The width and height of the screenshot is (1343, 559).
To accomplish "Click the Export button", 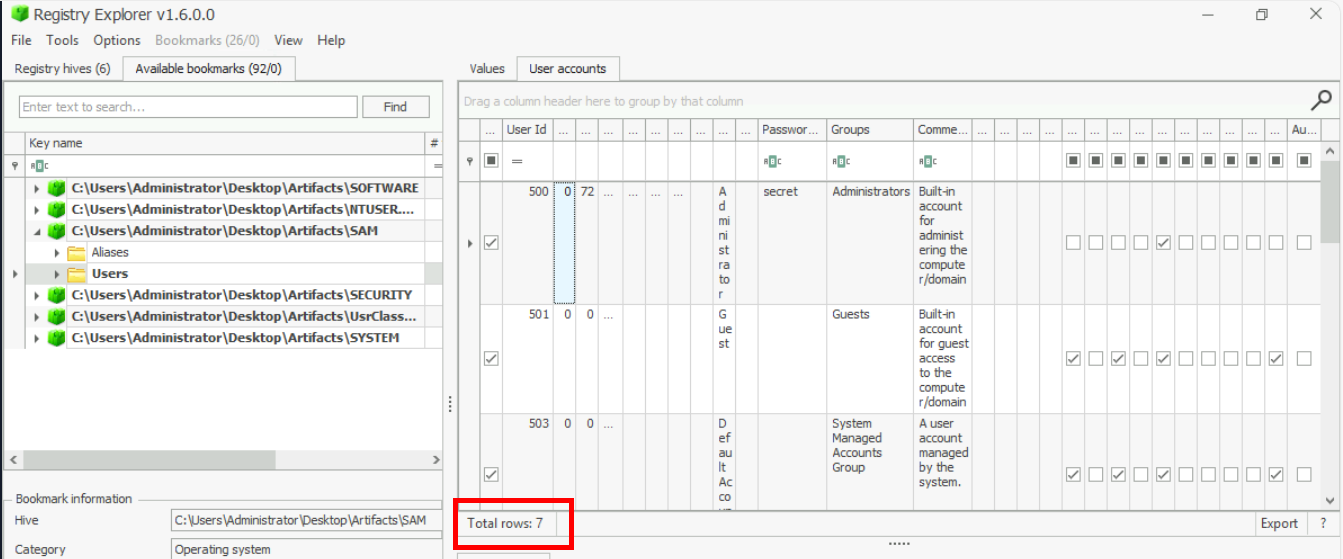I will 1278,523.
